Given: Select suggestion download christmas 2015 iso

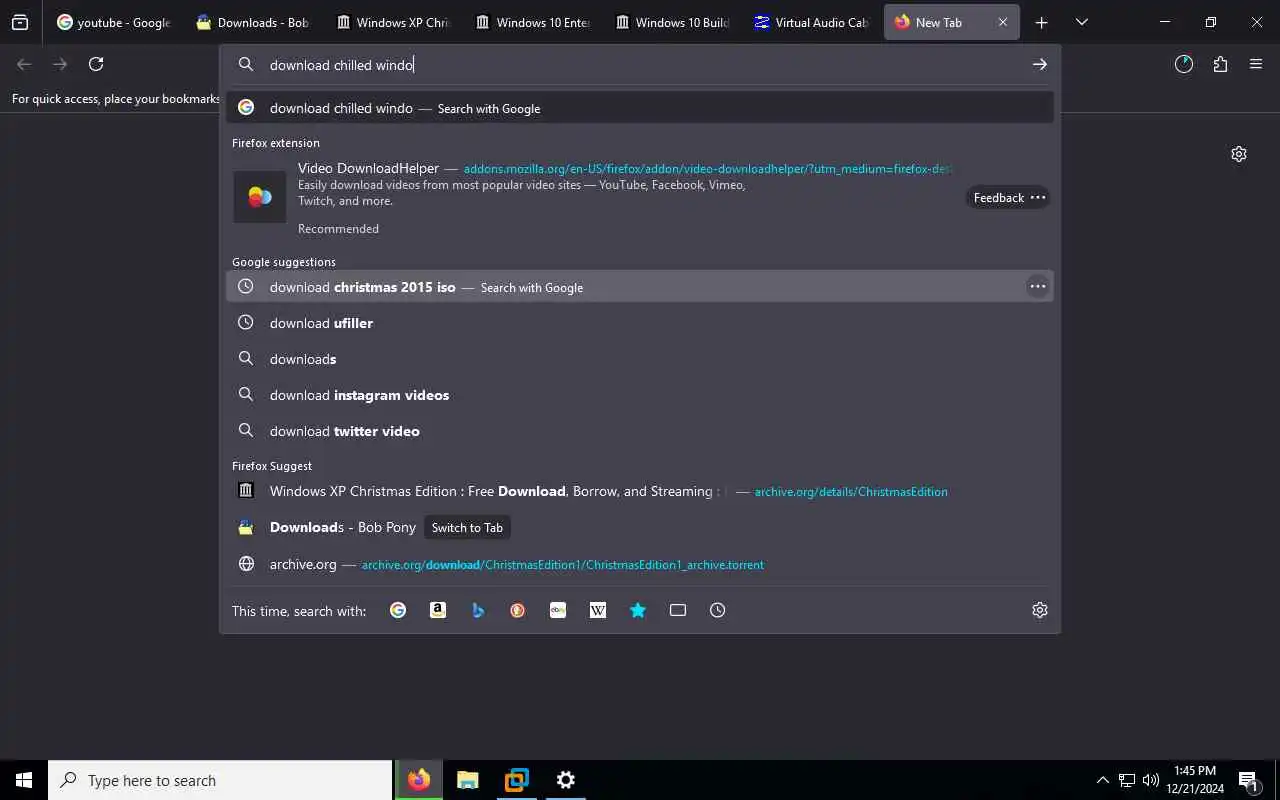Looking at the screenshot, I should click(640, 287).
